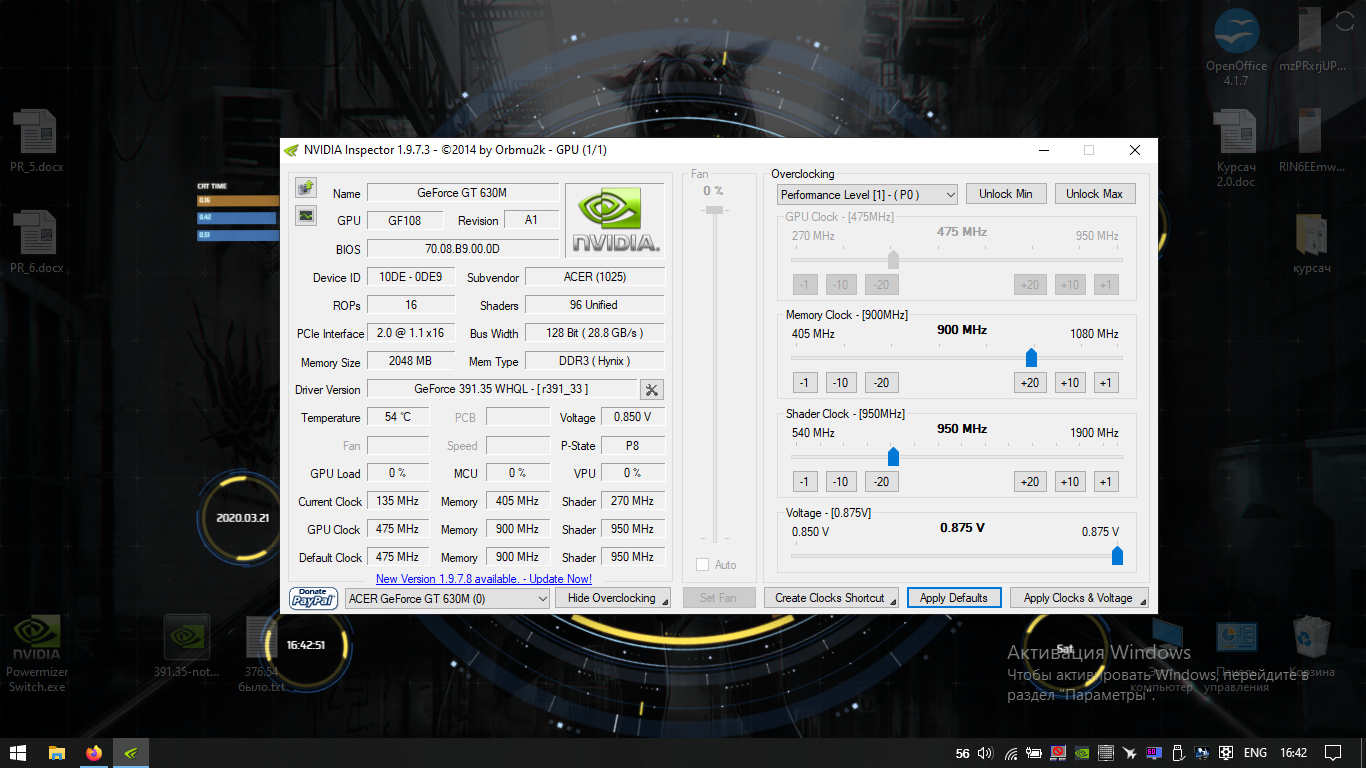Click +20 under GPU Clock

click(1030, 285)
